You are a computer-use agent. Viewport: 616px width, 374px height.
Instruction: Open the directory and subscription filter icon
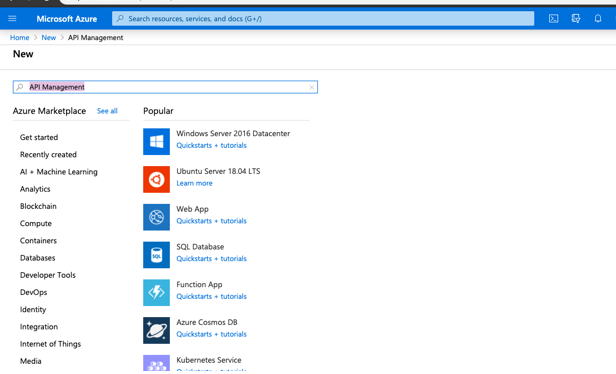[576, 18]
